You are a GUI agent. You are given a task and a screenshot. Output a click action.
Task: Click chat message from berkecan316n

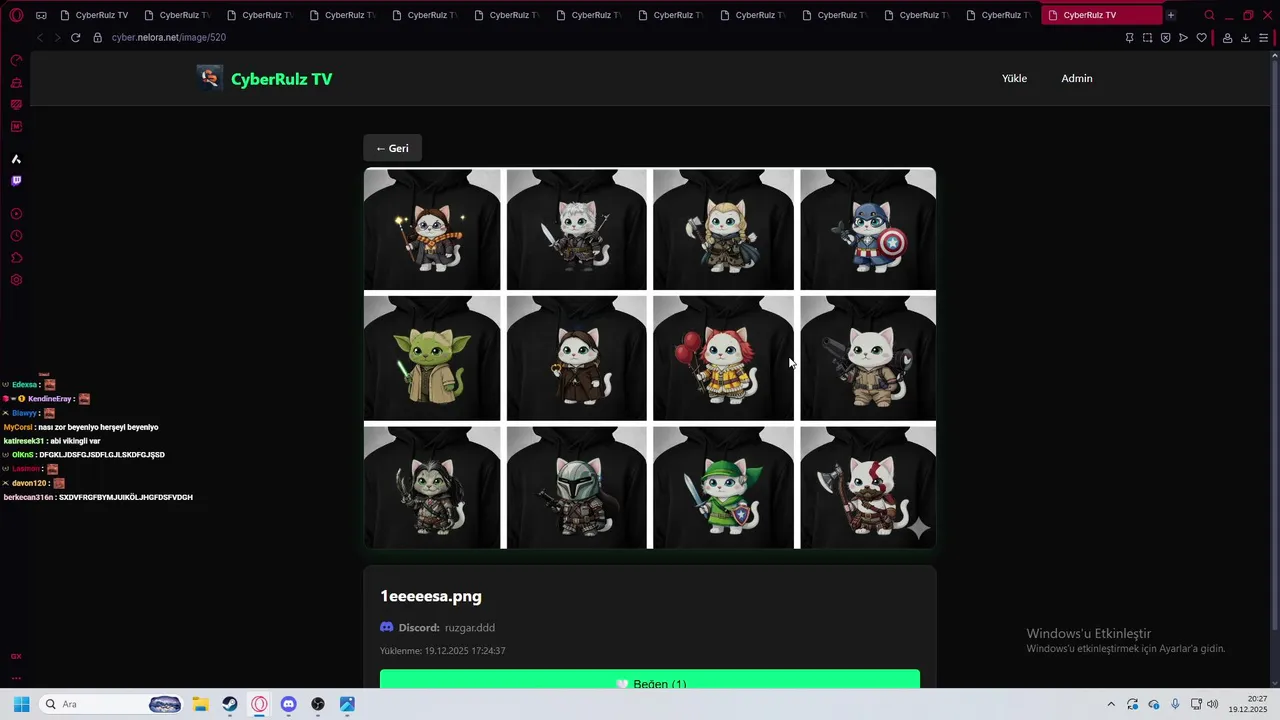[x=98, y=497]
